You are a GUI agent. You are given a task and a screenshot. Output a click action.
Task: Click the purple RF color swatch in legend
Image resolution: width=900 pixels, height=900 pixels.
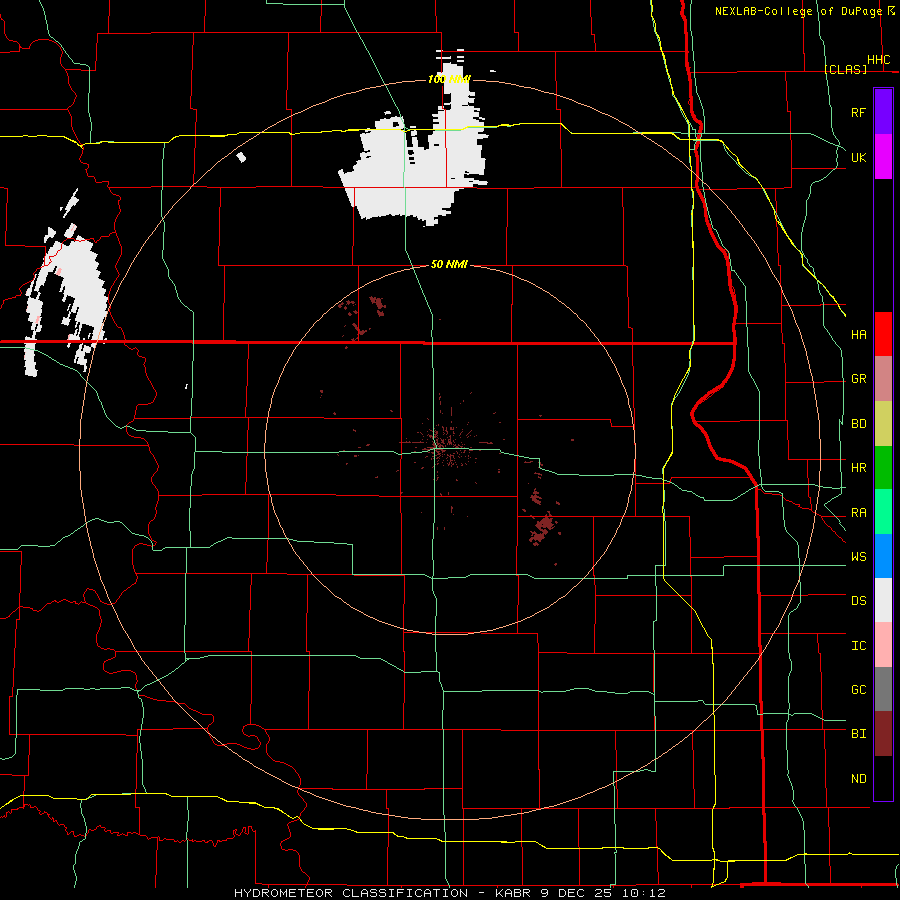coord(883,112)
